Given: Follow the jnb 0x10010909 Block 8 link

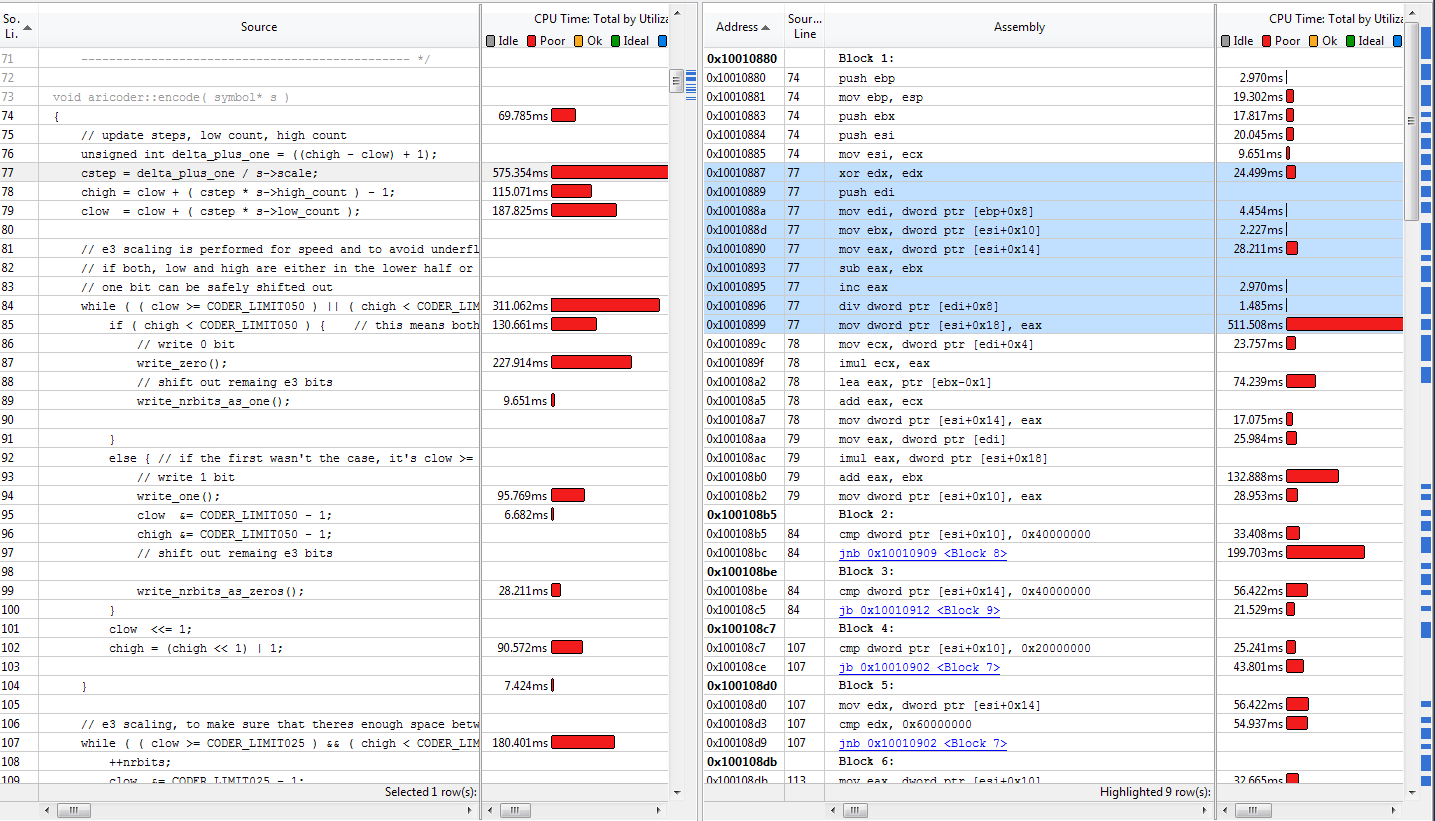Looking at the screenshot, I should pyautogui.click(x=922, y=553).
